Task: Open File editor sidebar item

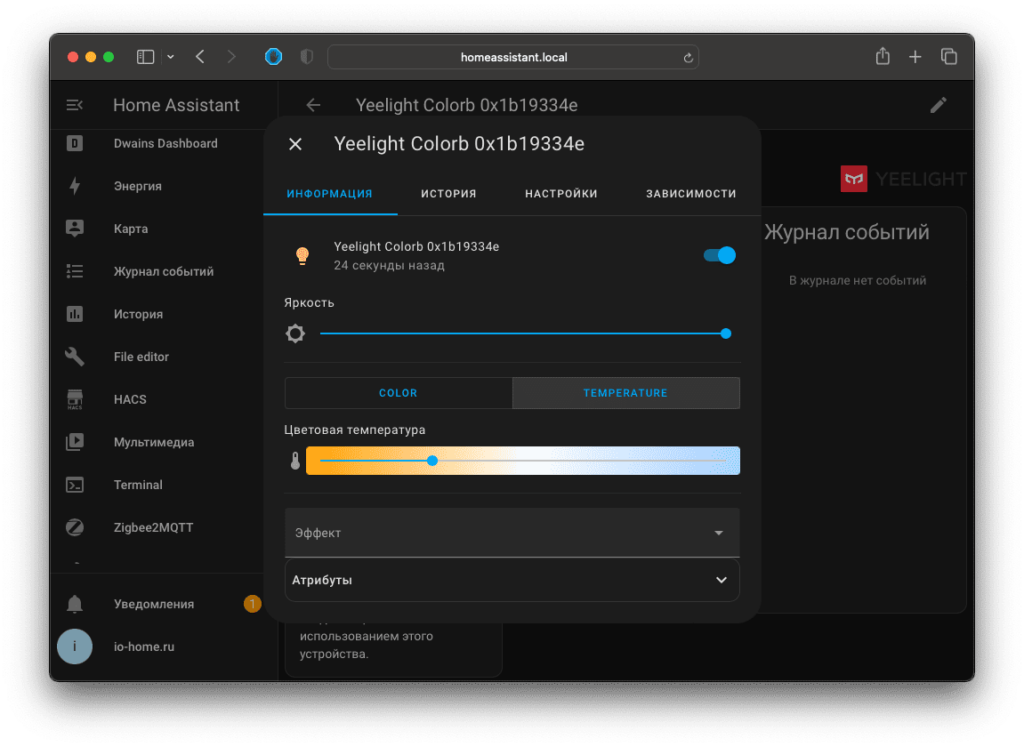Action: [141, 357]
